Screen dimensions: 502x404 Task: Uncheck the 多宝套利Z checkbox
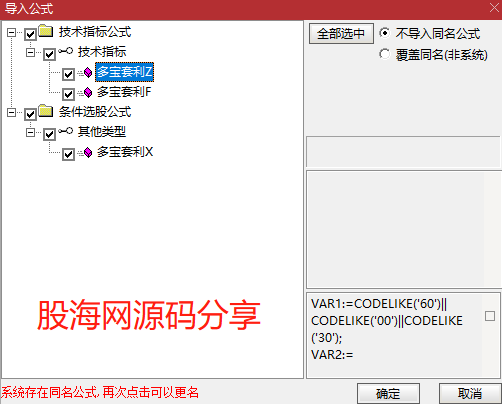[68, 74]
